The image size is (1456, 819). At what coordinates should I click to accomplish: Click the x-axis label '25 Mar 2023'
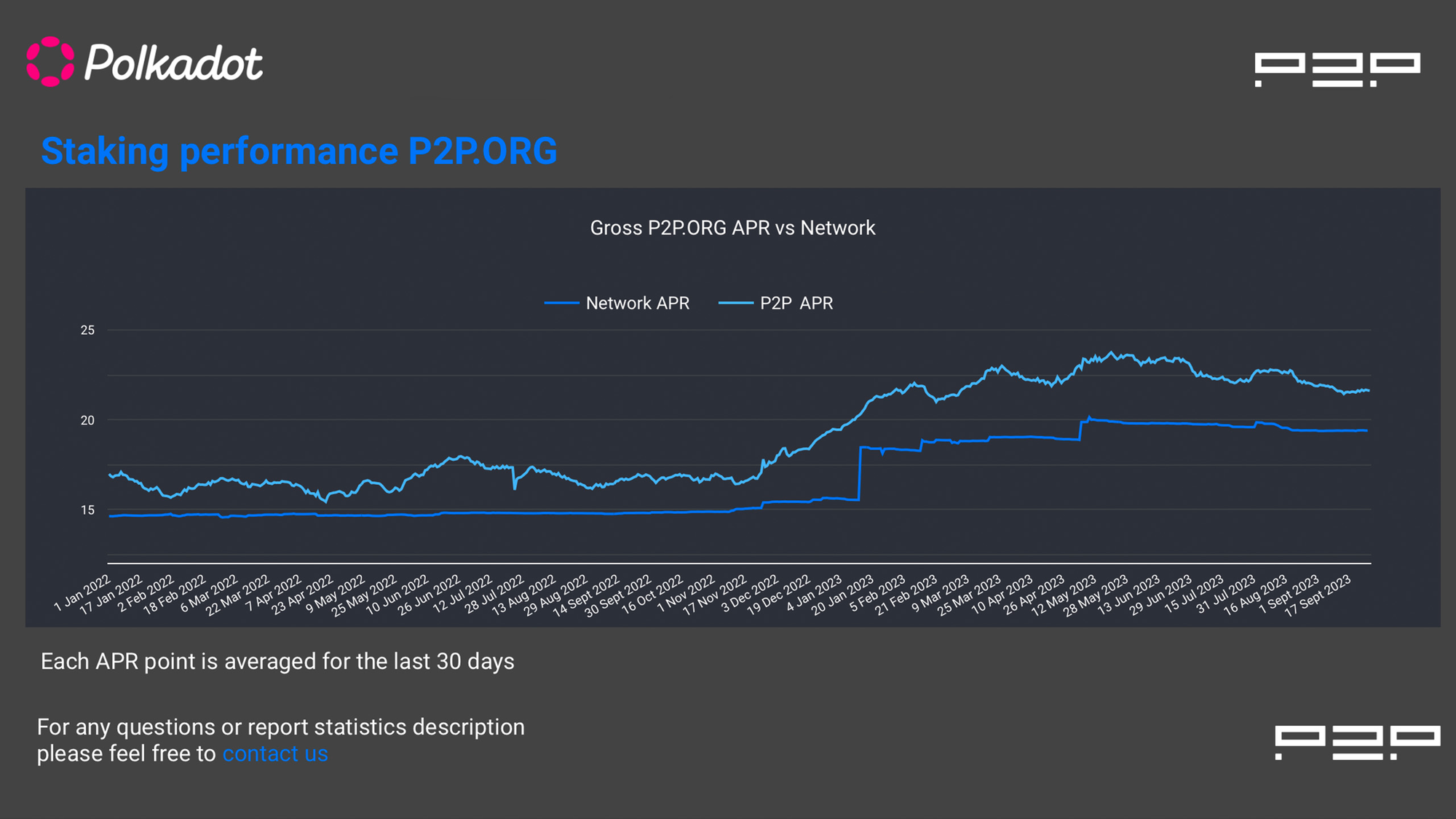[x=969, y=596]
